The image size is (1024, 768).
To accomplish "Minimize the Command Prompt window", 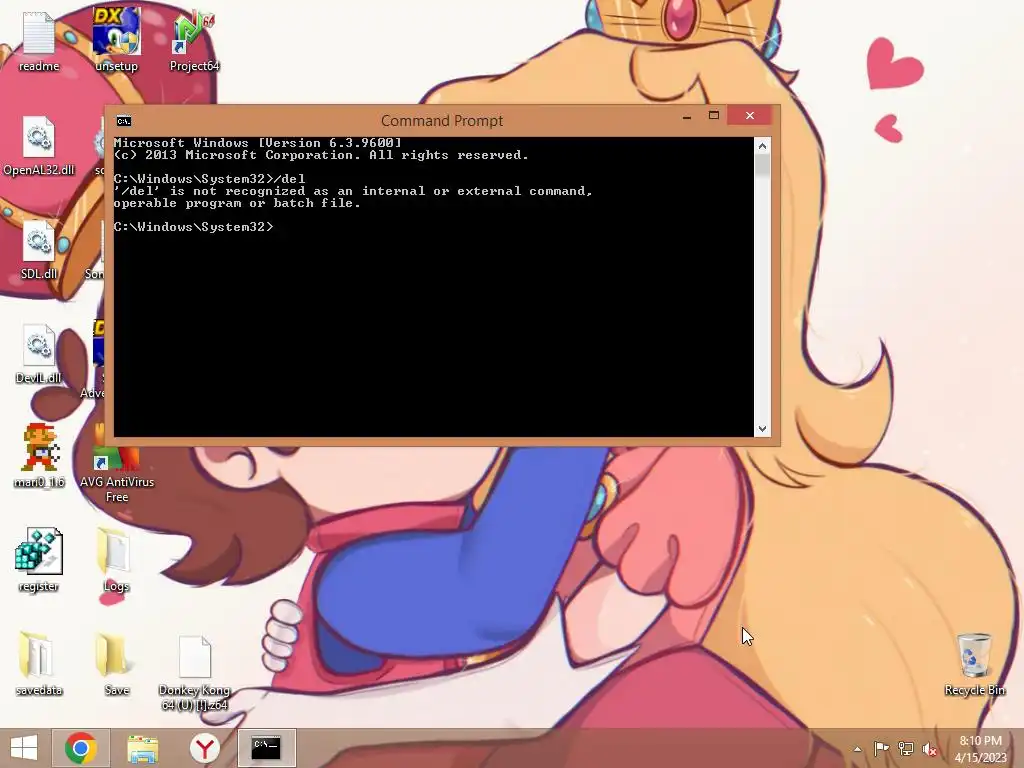I will pos(686,116).
